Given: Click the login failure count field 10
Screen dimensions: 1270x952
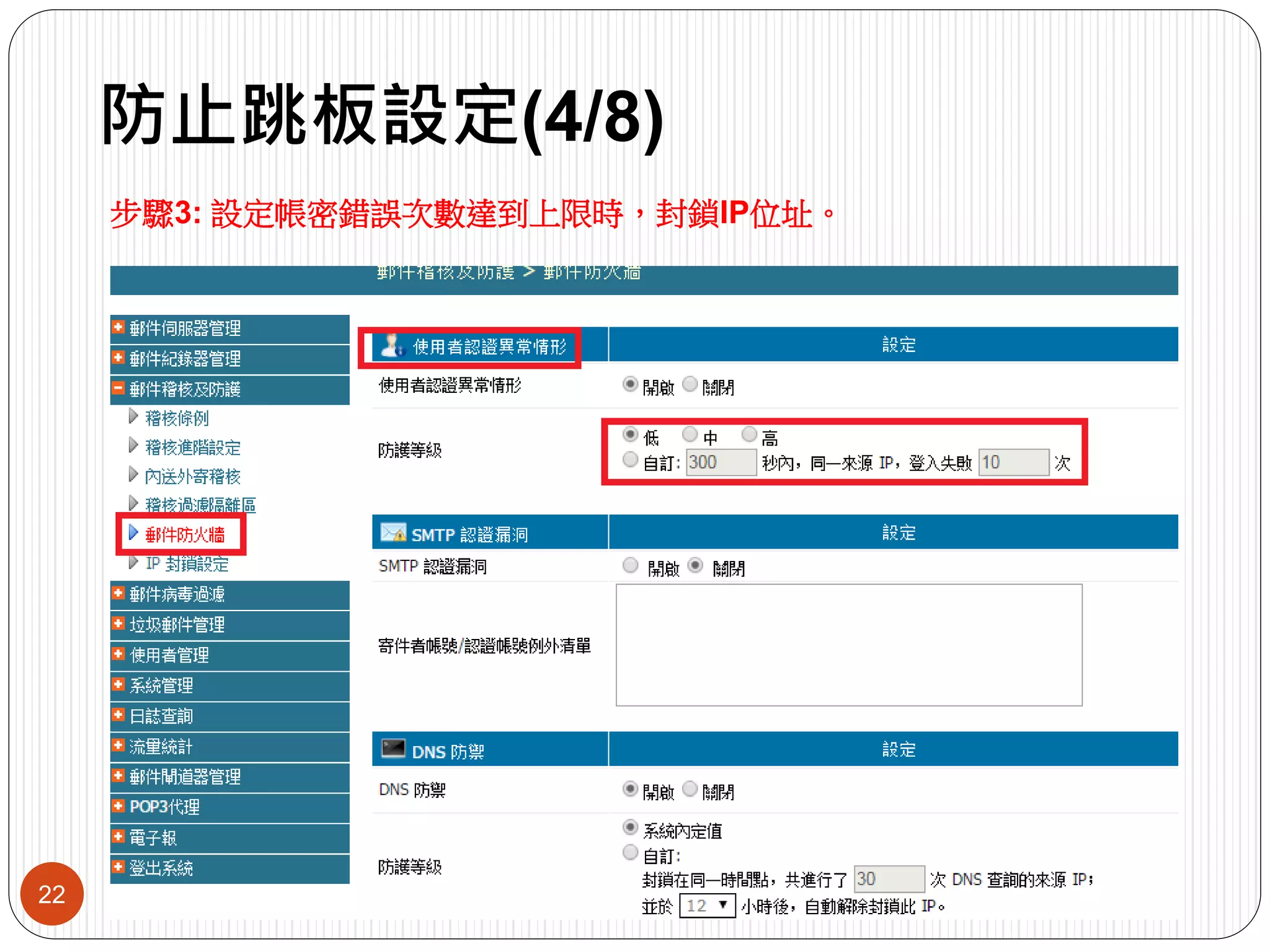Looking at the screenshot, I should (x=1014, y=462).
